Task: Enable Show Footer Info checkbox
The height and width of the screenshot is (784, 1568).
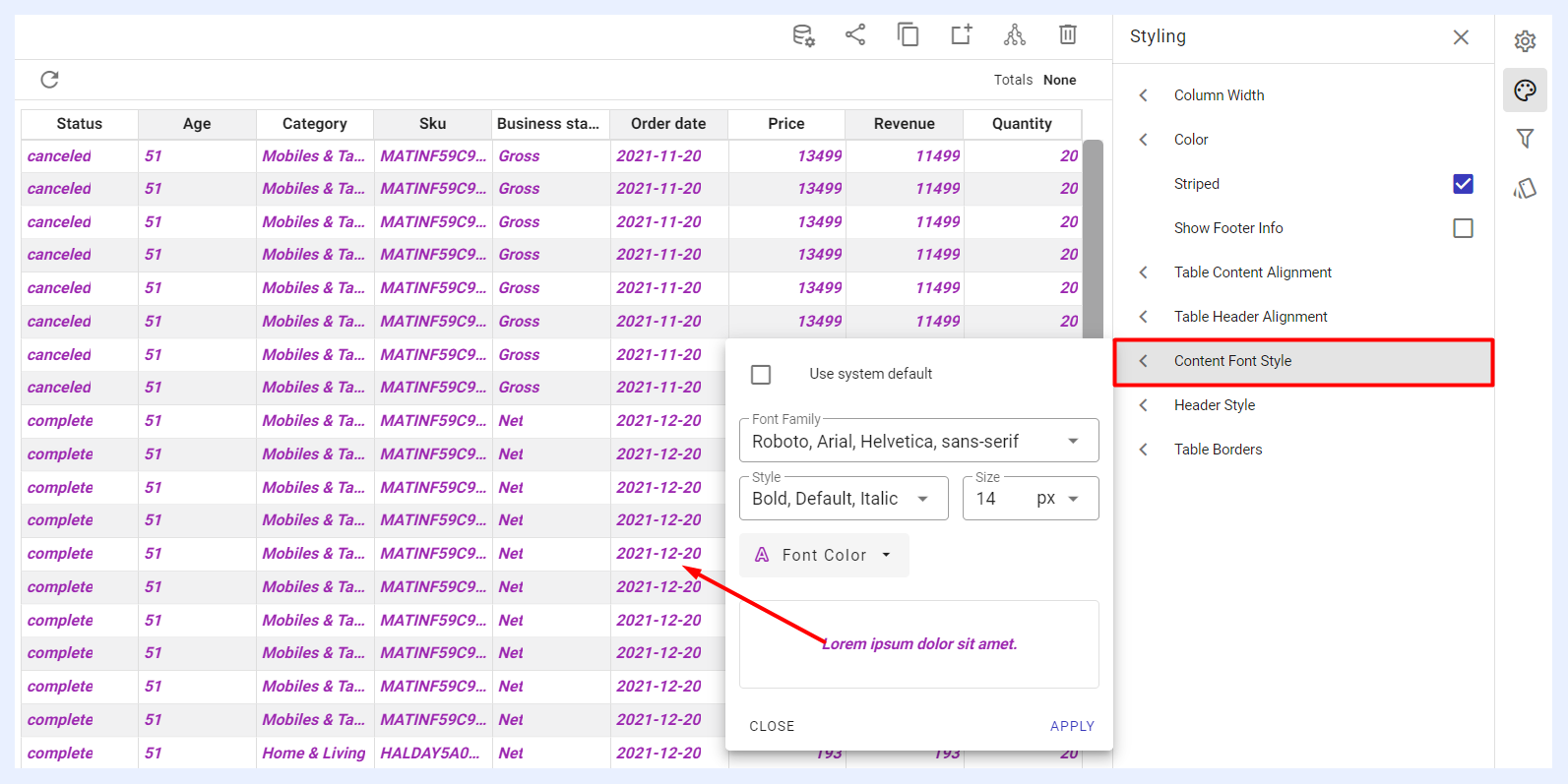Action: (x=1463, y=228)
